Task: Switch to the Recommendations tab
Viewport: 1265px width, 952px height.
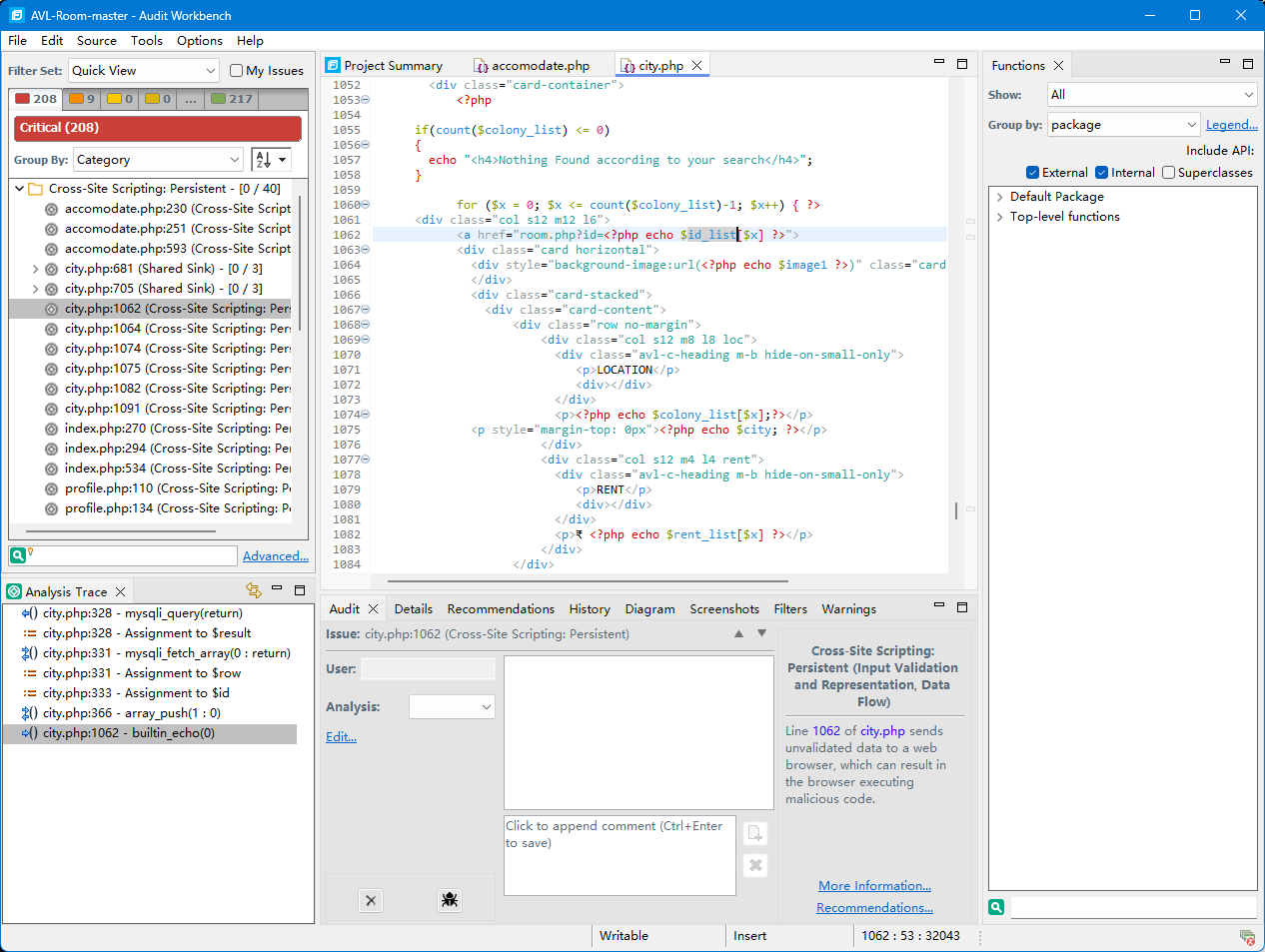Action: pyautogui.click(x=501, y=609)
